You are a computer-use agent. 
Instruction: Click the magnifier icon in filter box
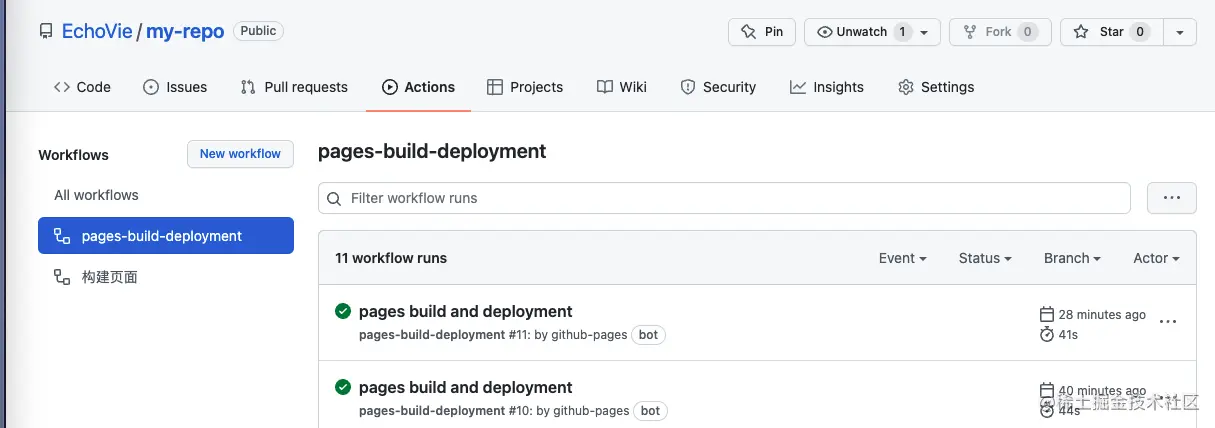click(335, 198)
